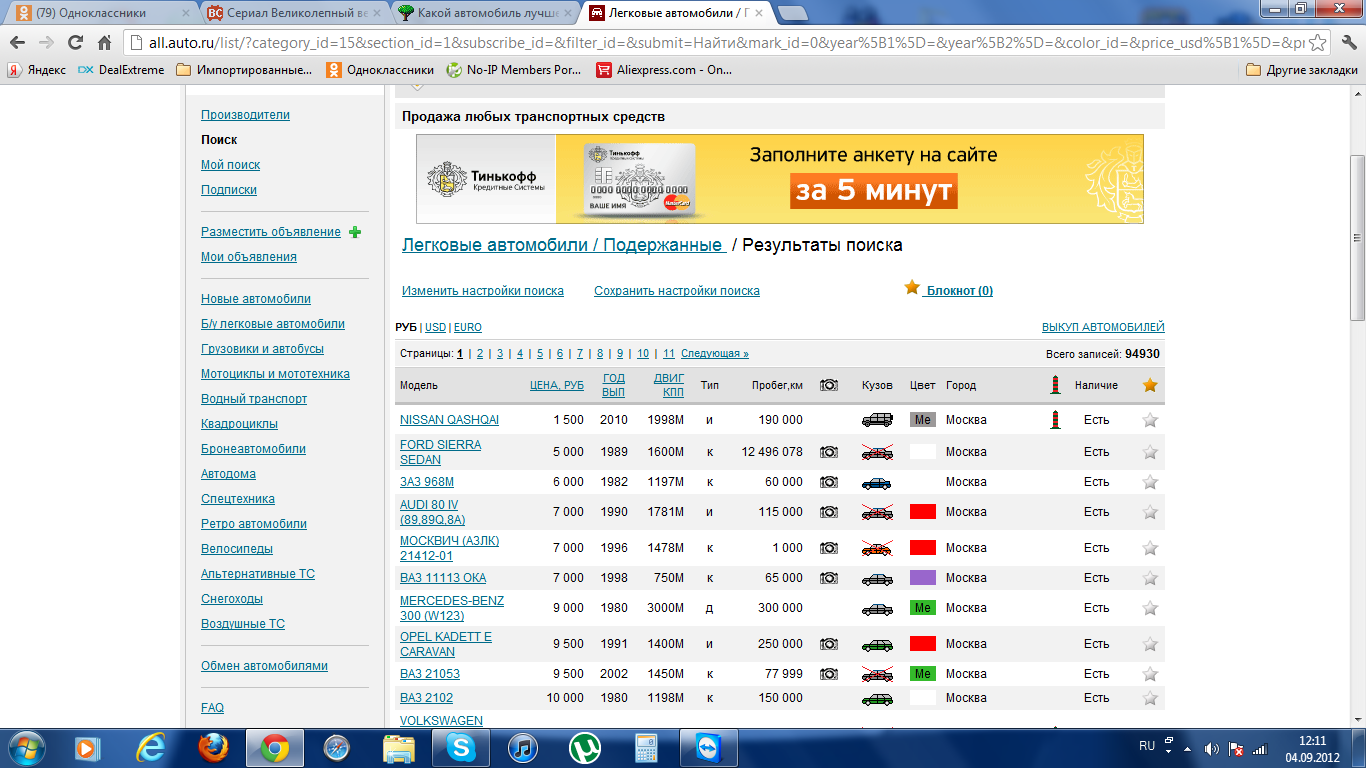This screenshot has height=768, width=1366.
Task: Switch currency to USD
Action: pos(435,327)
